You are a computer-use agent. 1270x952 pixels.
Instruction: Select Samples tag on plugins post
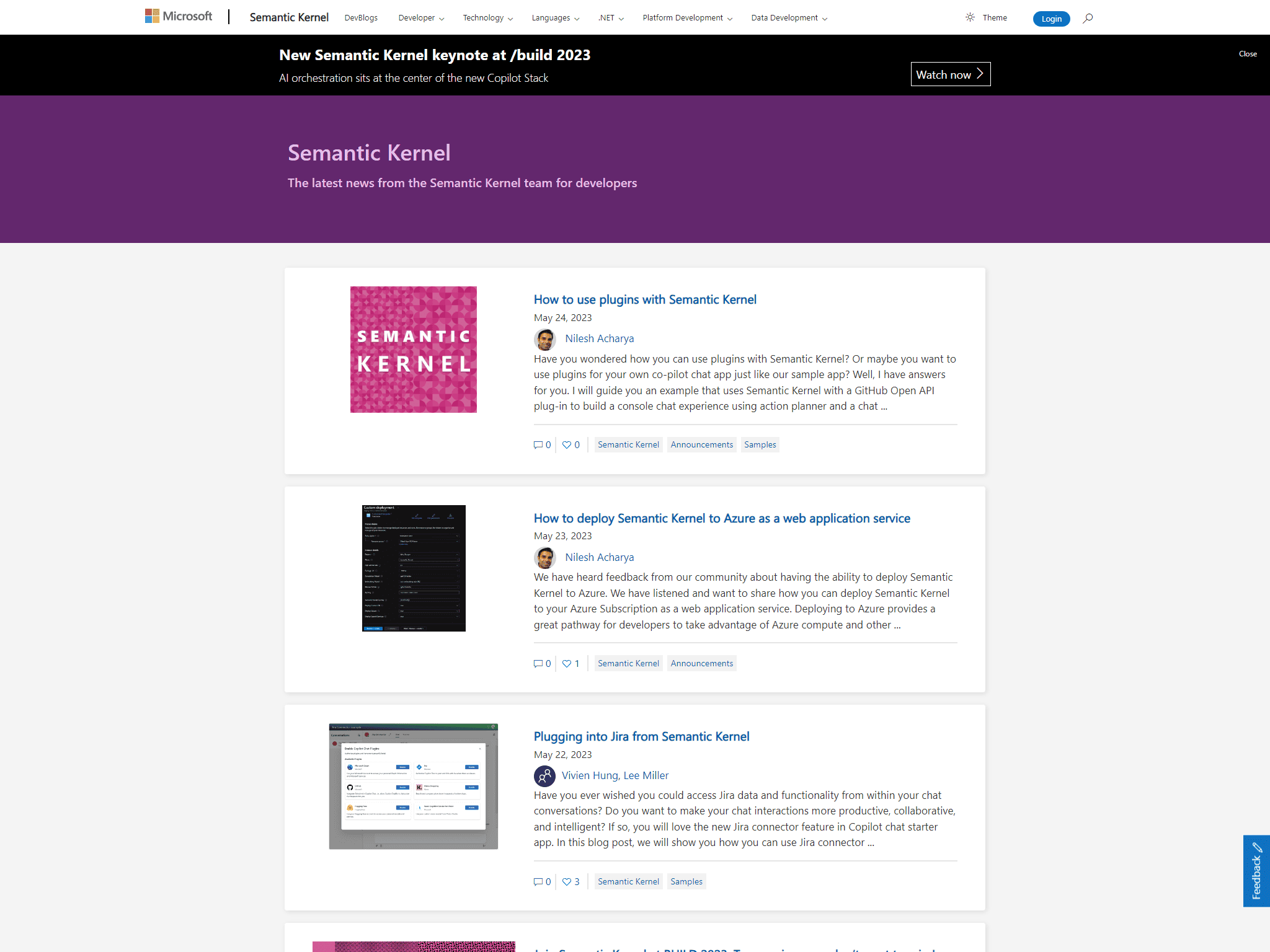[760, 445]
